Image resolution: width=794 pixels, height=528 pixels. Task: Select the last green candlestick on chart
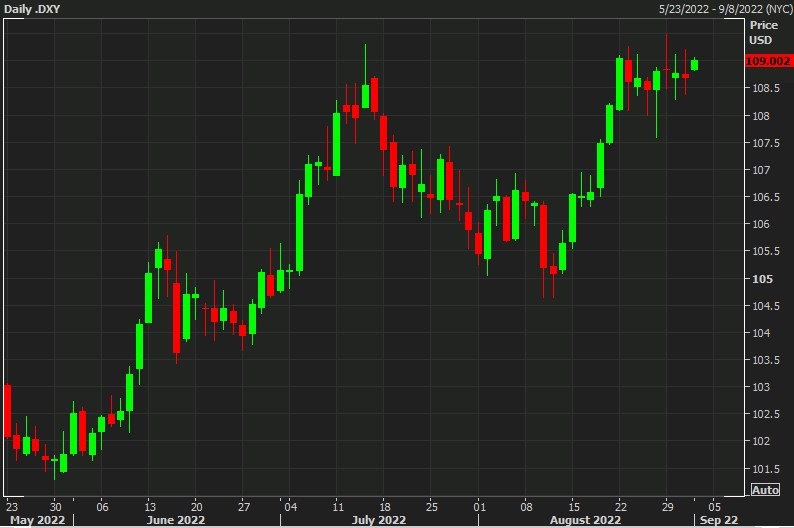point(694,64)
